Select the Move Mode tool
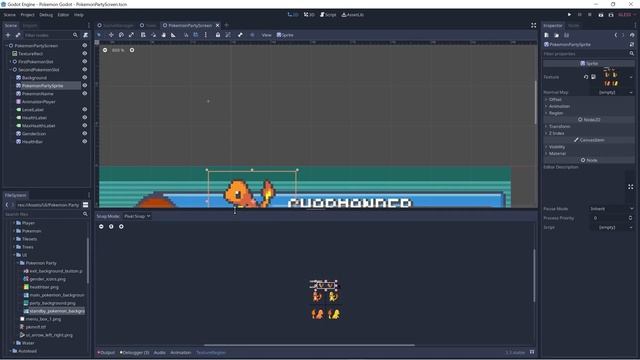Screen dimensions: 640x360 pyautogui.click(x=111, y=35)
